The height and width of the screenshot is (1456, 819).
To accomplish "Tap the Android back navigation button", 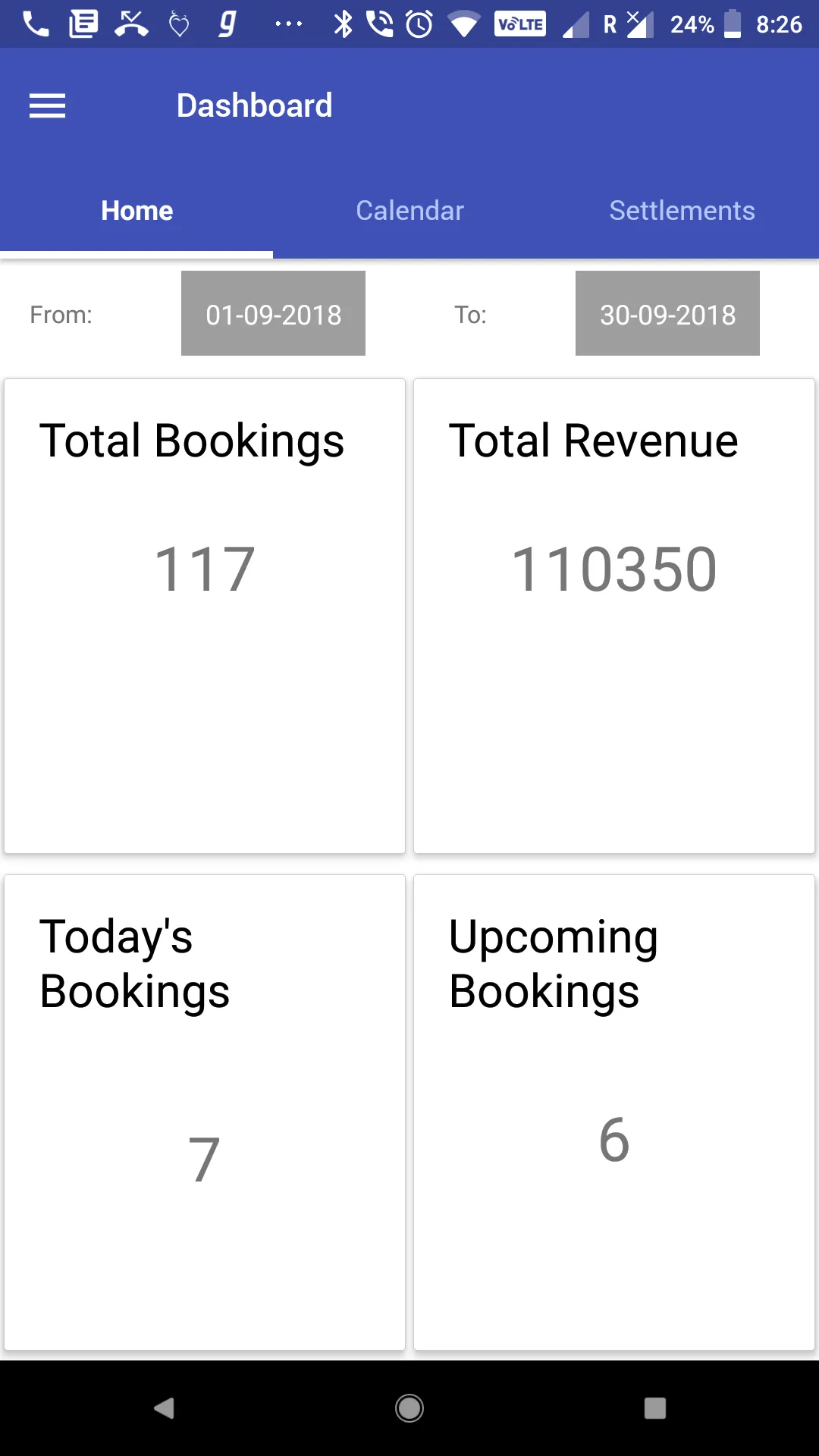I will coord(164,1408).
